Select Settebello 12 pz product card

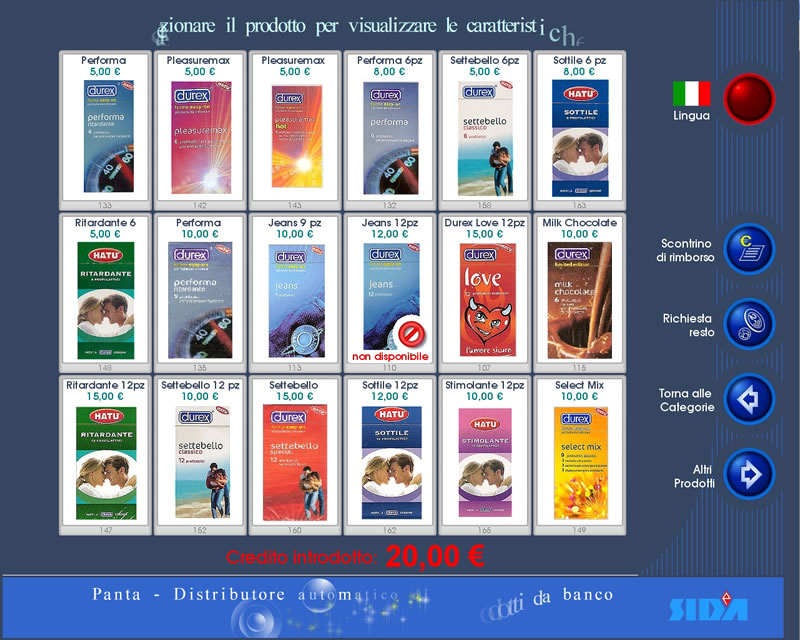(x=200, y=455)
